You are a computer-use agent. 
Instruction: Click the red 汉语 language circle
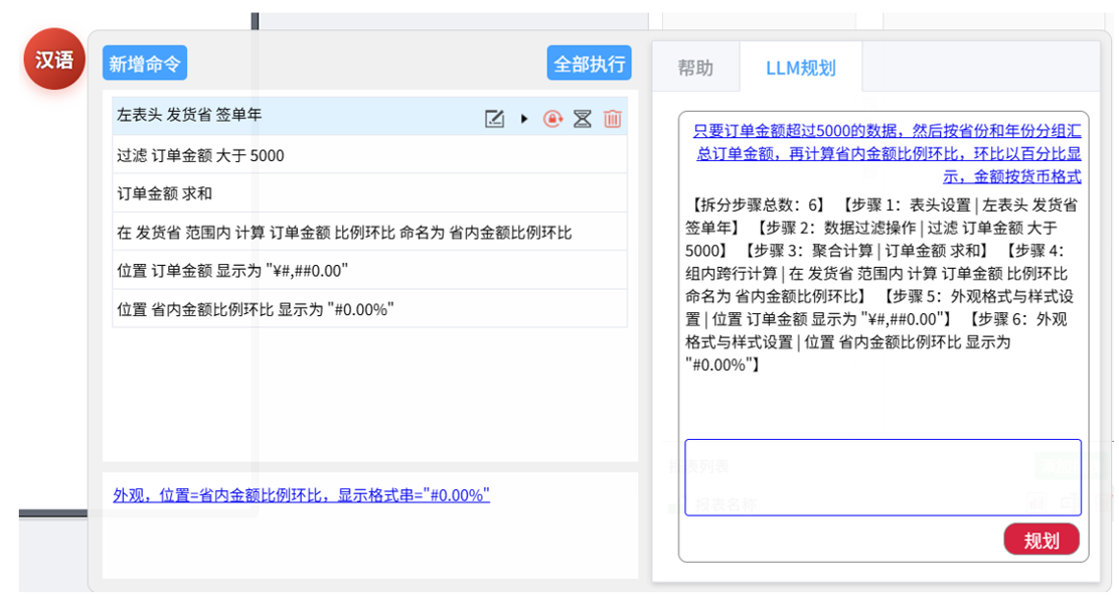pos(54,59)
